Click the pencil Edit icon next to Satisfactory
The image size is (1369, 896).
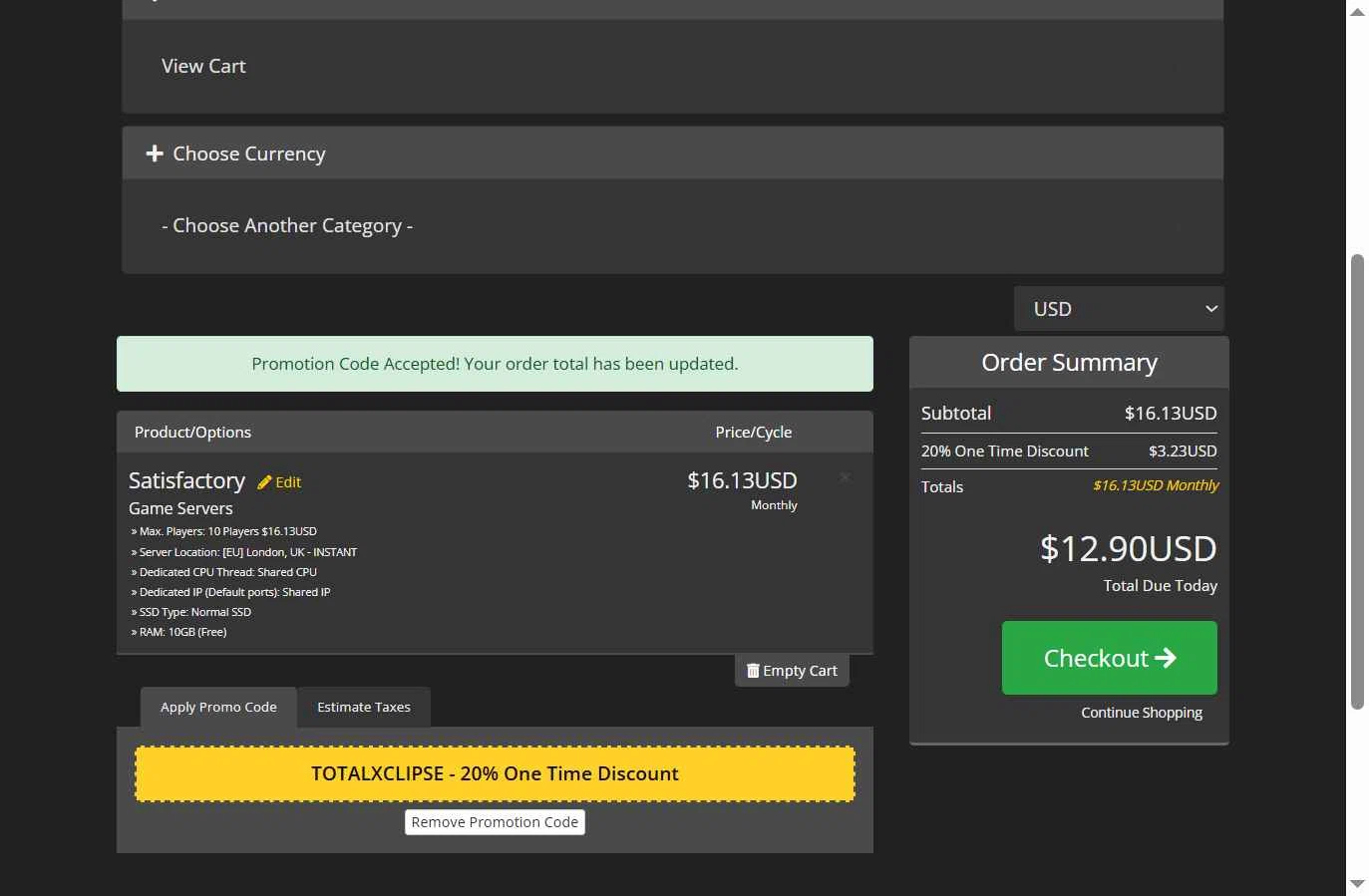(x=264, y=482)
